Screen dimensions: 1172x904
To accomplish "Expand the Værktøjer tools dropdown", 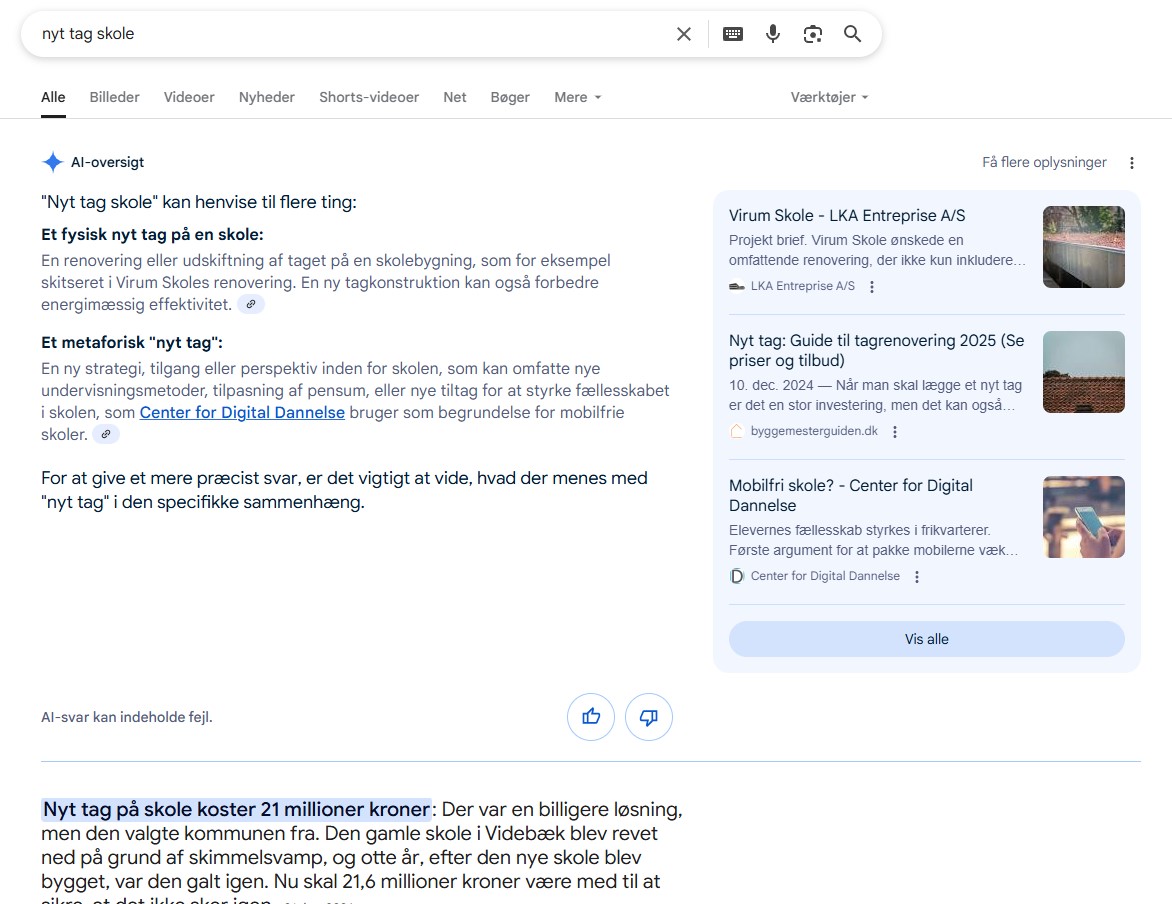I will [x=829, y=97].
